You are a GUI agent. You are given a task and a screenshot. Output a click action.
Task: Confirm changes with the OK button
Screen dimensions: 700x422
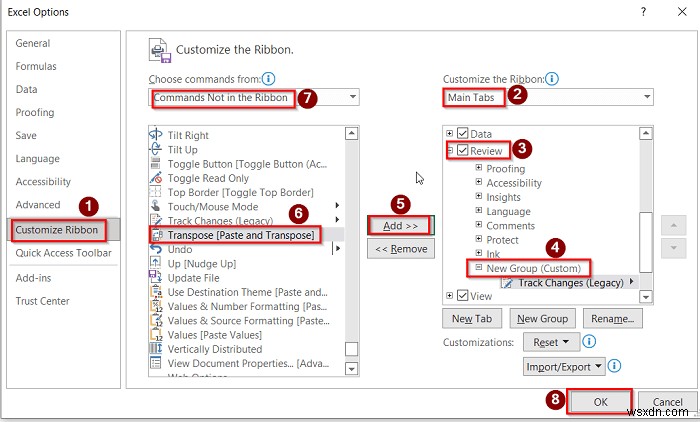pos(600,401)
